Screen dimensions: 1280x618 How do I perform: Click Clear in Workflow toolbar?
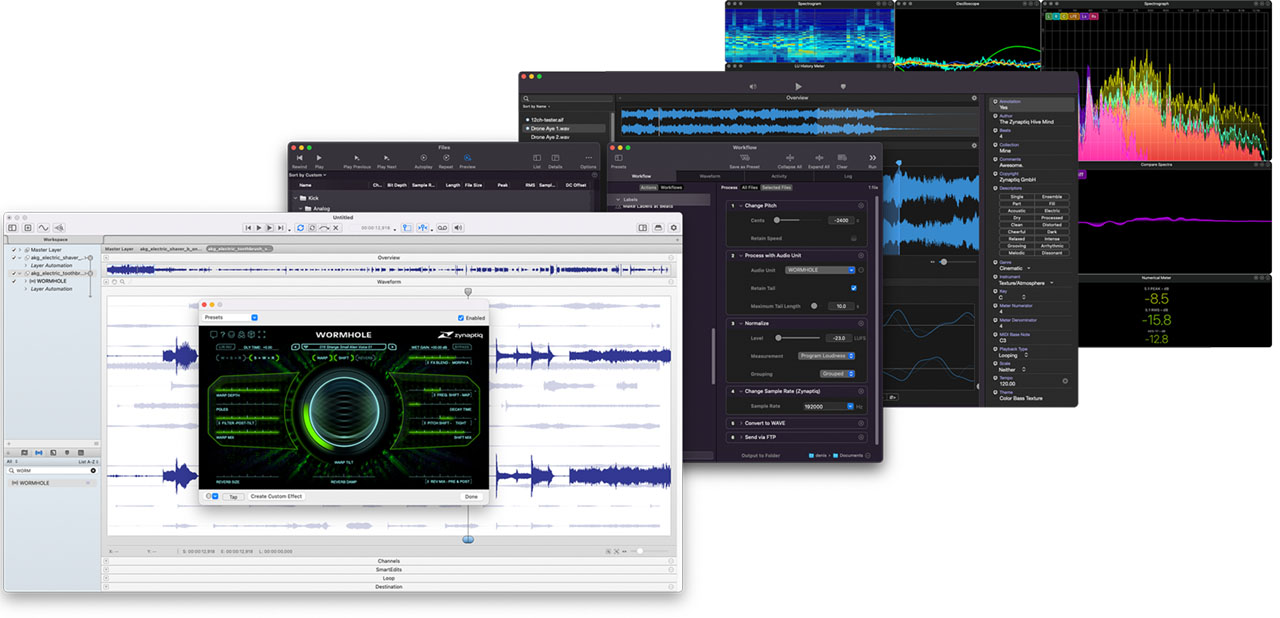842,158
